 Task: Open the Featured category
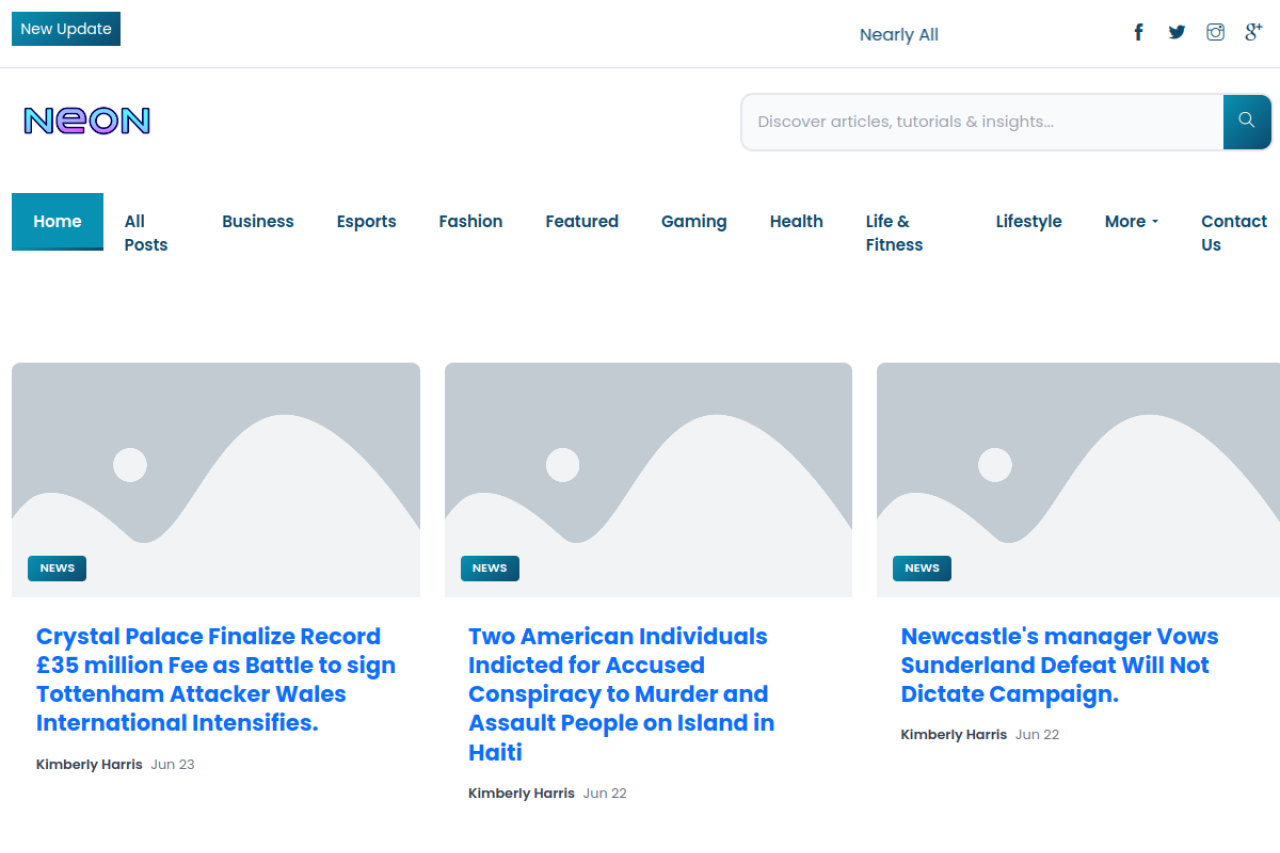(582, 222)
